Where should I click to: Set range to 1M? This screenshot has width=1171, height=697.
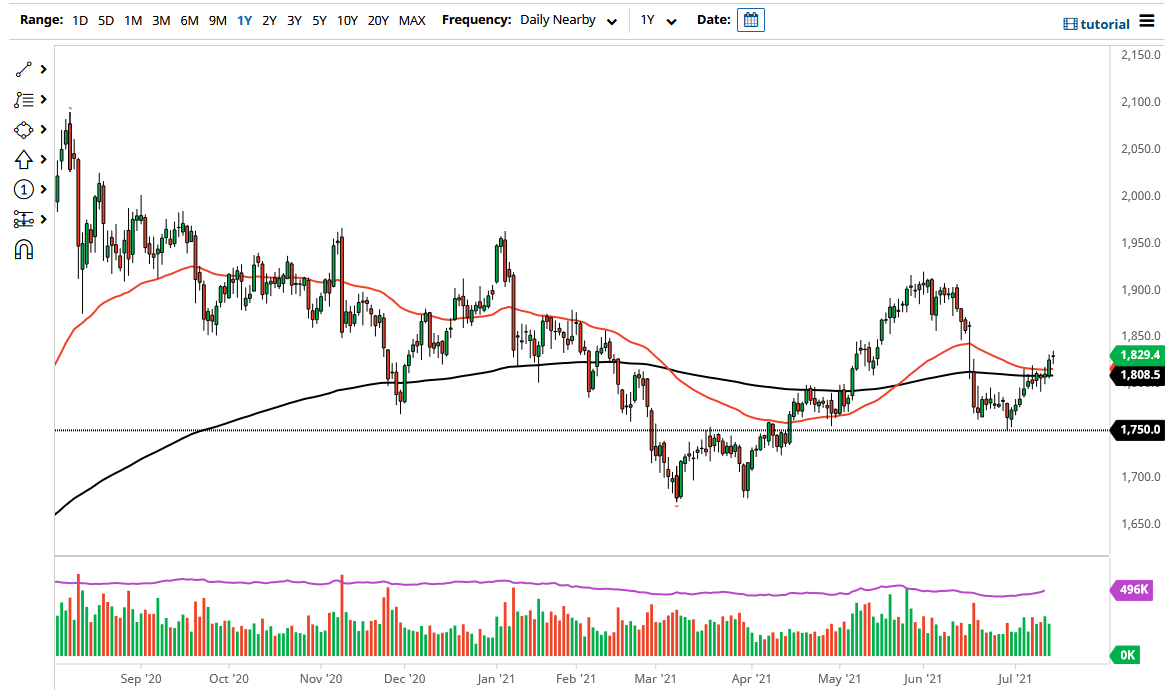click(x=133, y=20)
